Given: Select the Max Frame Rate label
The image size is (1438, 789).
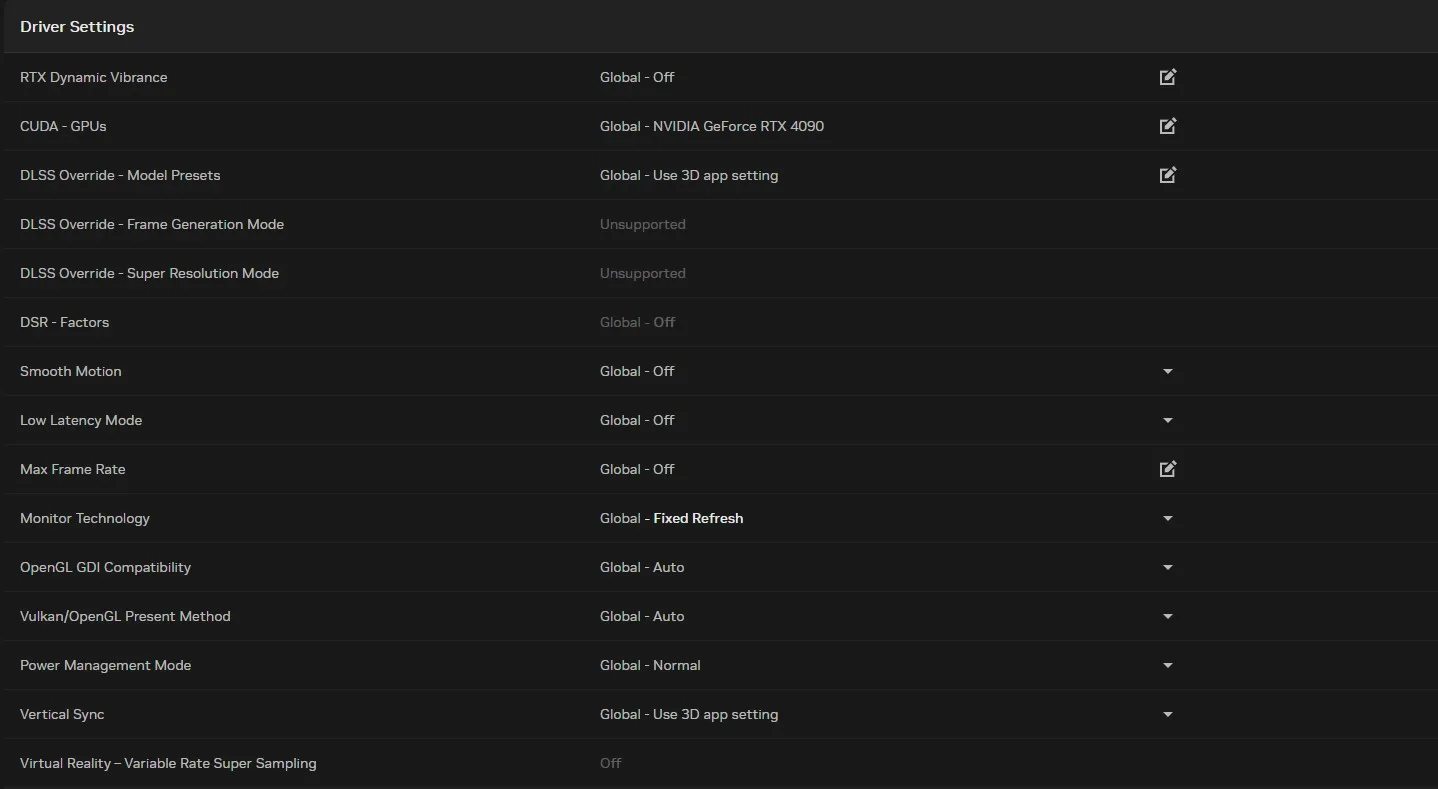Looking at the screenshot, I should coord(73,469).
